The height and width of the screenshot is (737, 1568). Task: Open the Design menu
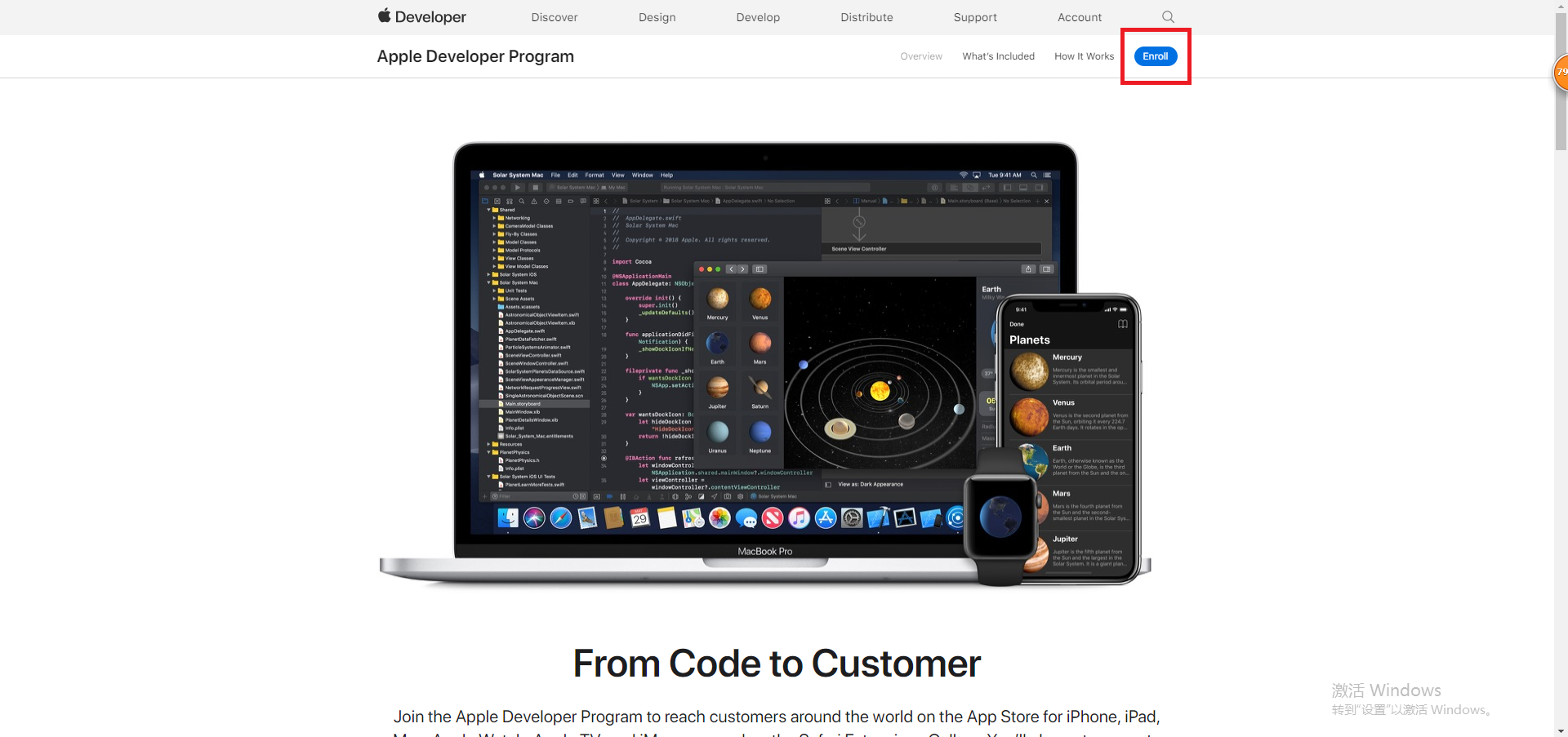(x=657, y=17)
